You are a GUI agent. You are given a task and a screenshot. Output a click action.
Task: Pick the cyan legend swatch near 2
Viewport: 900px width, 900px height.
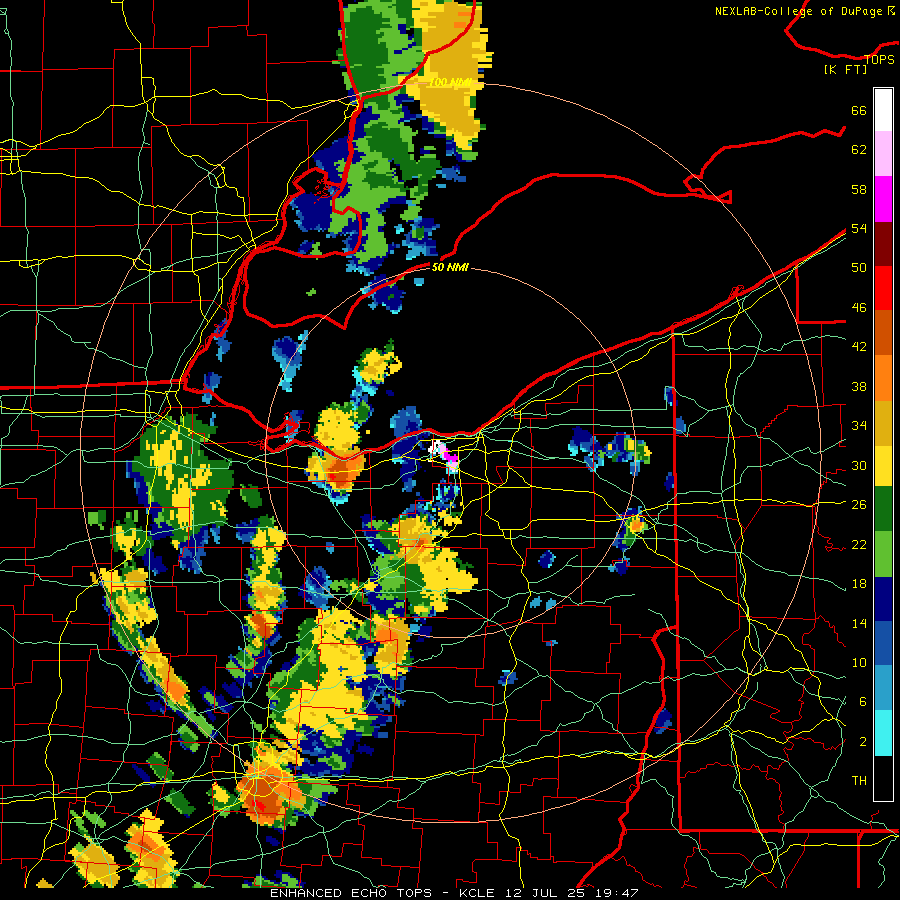coord(883,733)
